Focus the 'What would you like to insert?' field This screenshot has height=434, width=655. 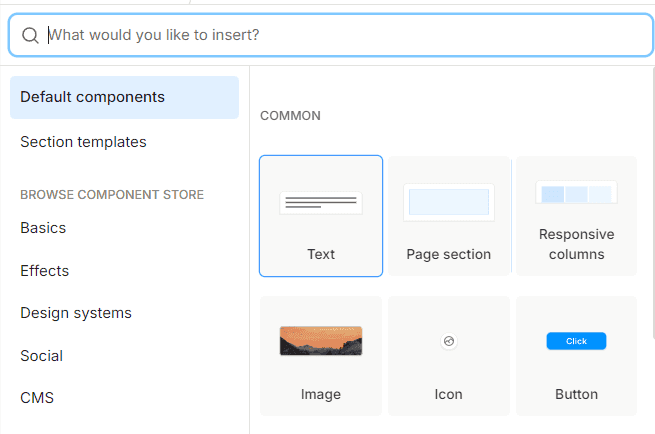pyautogui.click(x=330, y=35)
